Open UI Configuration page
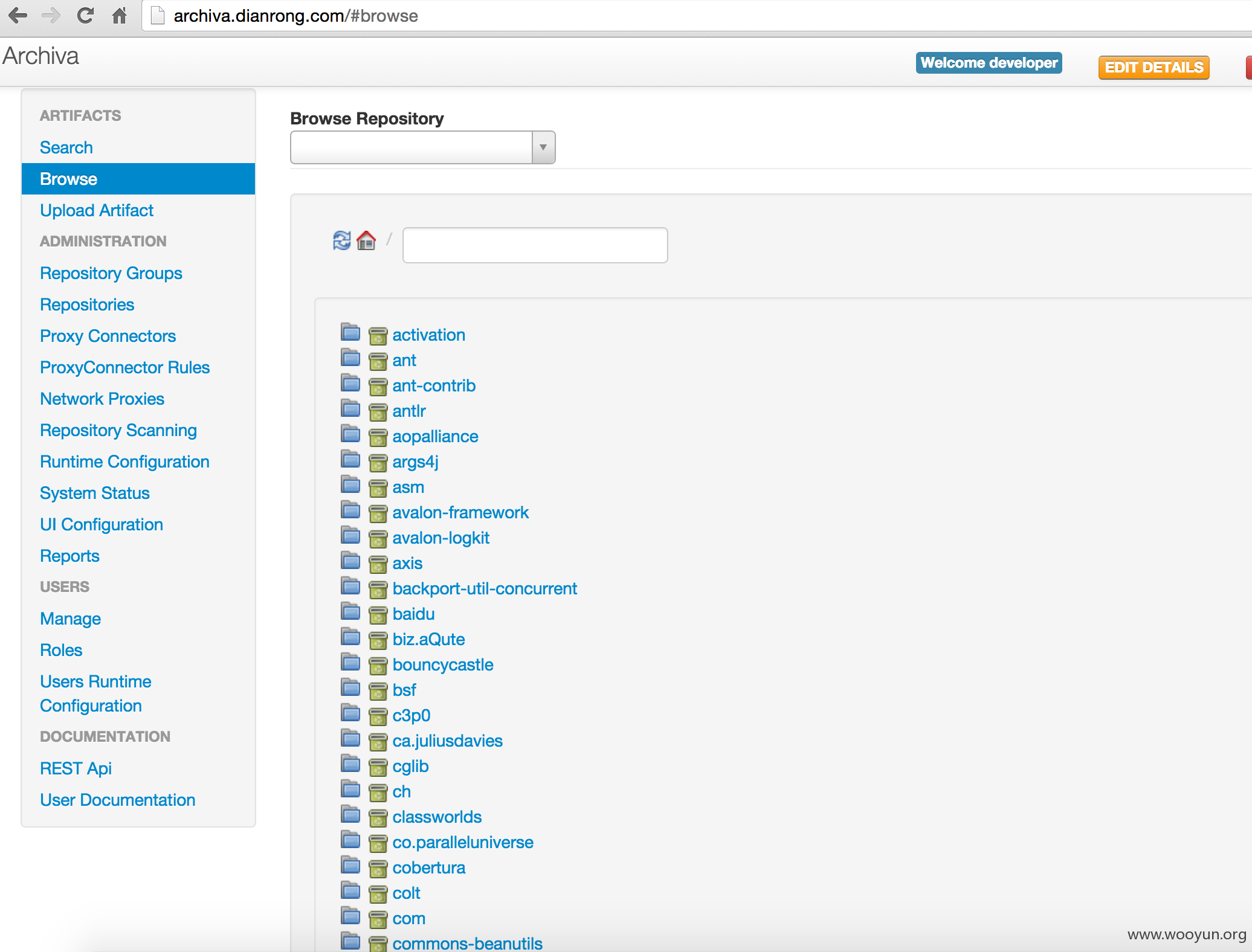Viewport: 1252px width, 952px height. [x=102, y=524]
